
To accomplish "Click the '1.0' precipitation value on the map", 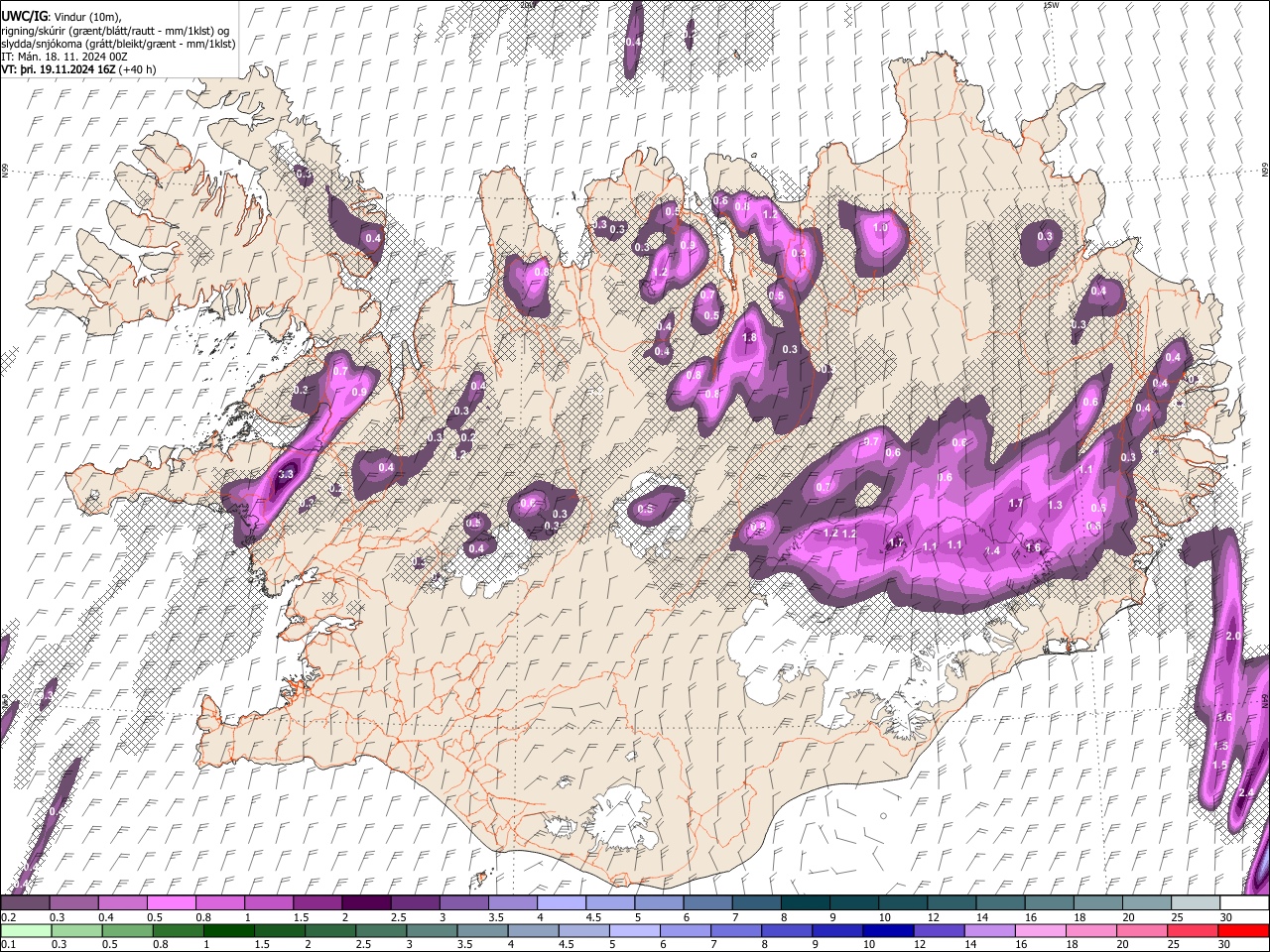I will (x=879, y=227).
